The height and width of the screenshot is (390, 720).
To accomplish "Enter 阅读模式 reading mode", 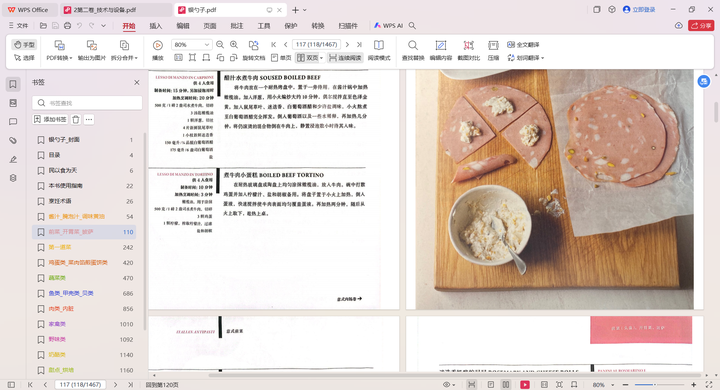I will tap(379, 50).
